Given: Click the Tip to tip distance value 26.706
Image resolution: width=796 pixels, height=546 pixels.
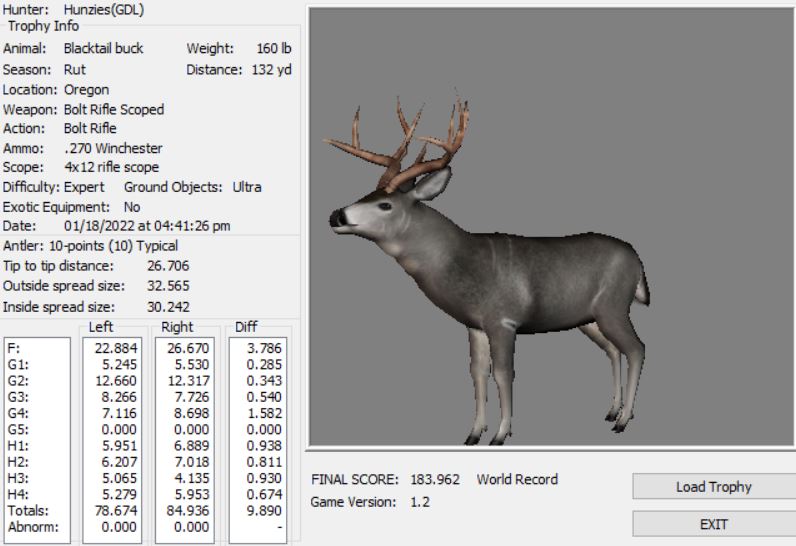Looking at the screenshot, I should 168,266.
